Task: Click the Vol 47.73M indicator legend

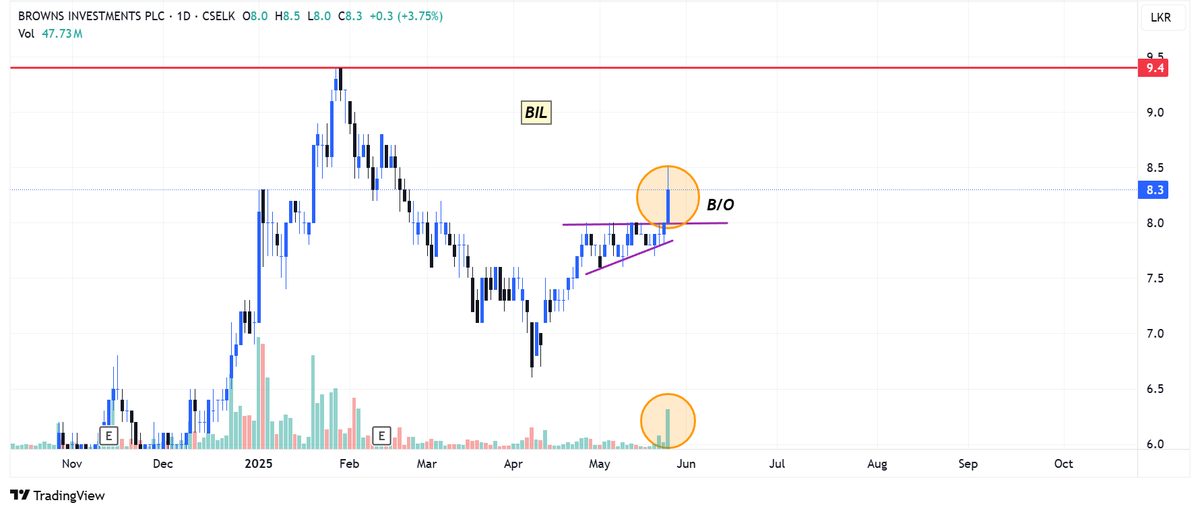Action: tap(50, 34)
